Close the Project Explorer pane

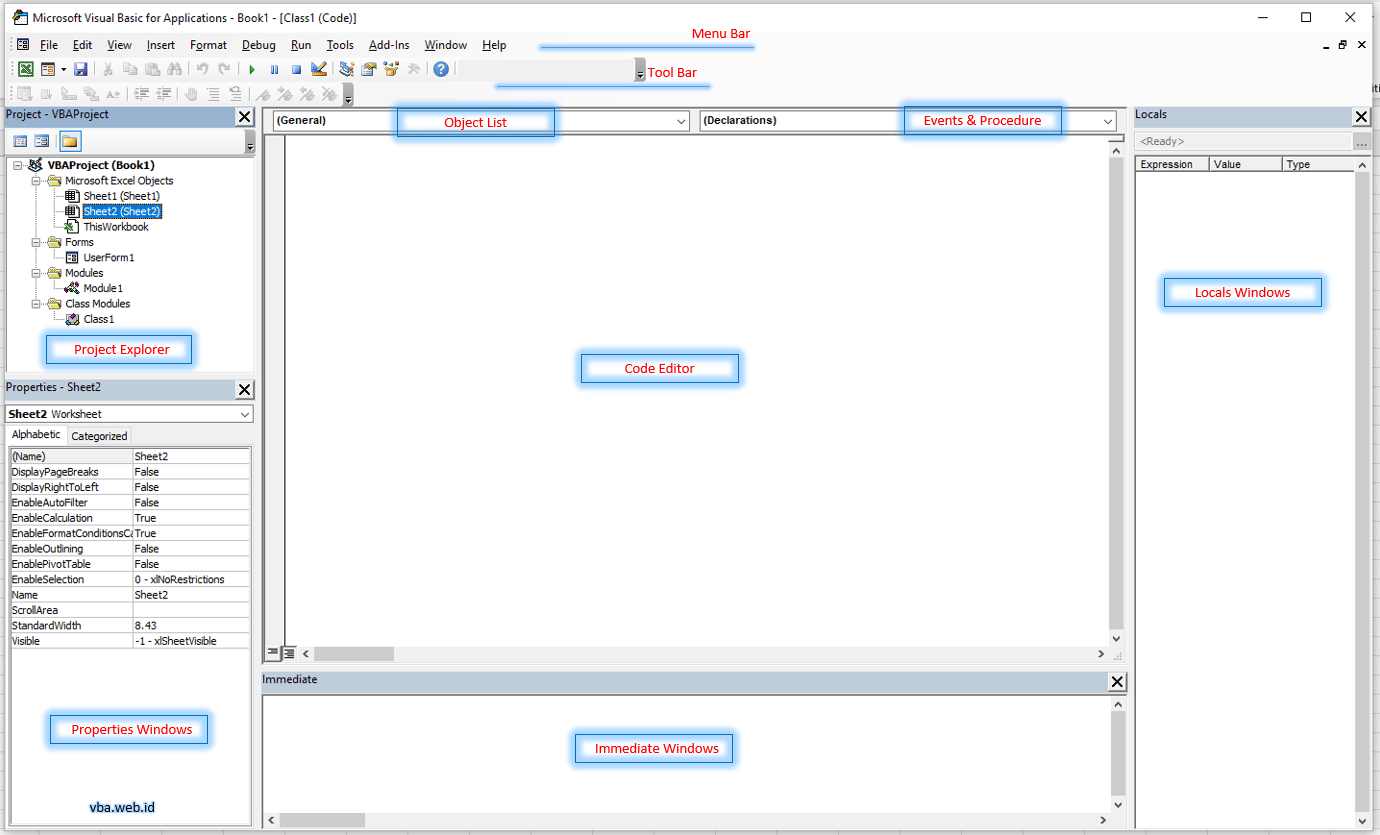pos(244,117)
